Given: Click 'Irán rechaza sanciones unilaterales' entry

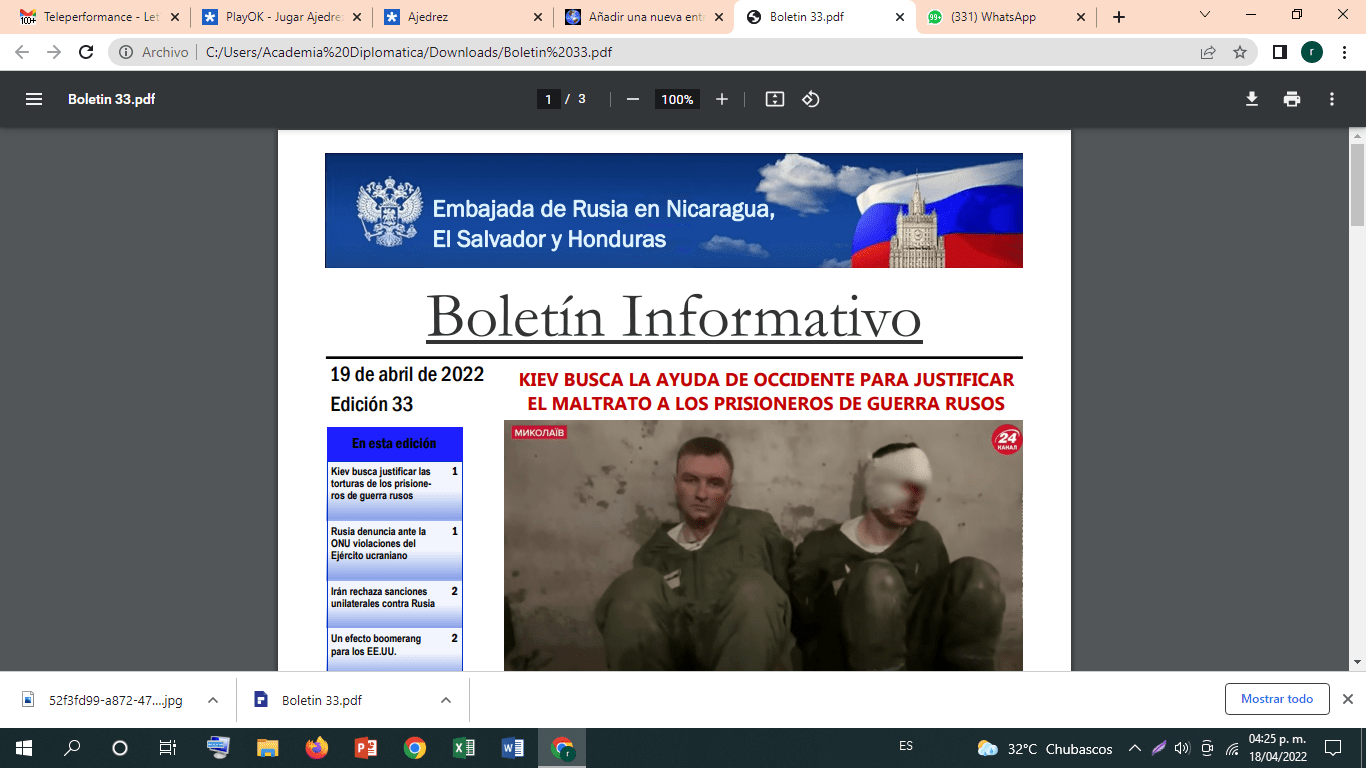Looking at the screenshot, I should click(x=394, y=603).
